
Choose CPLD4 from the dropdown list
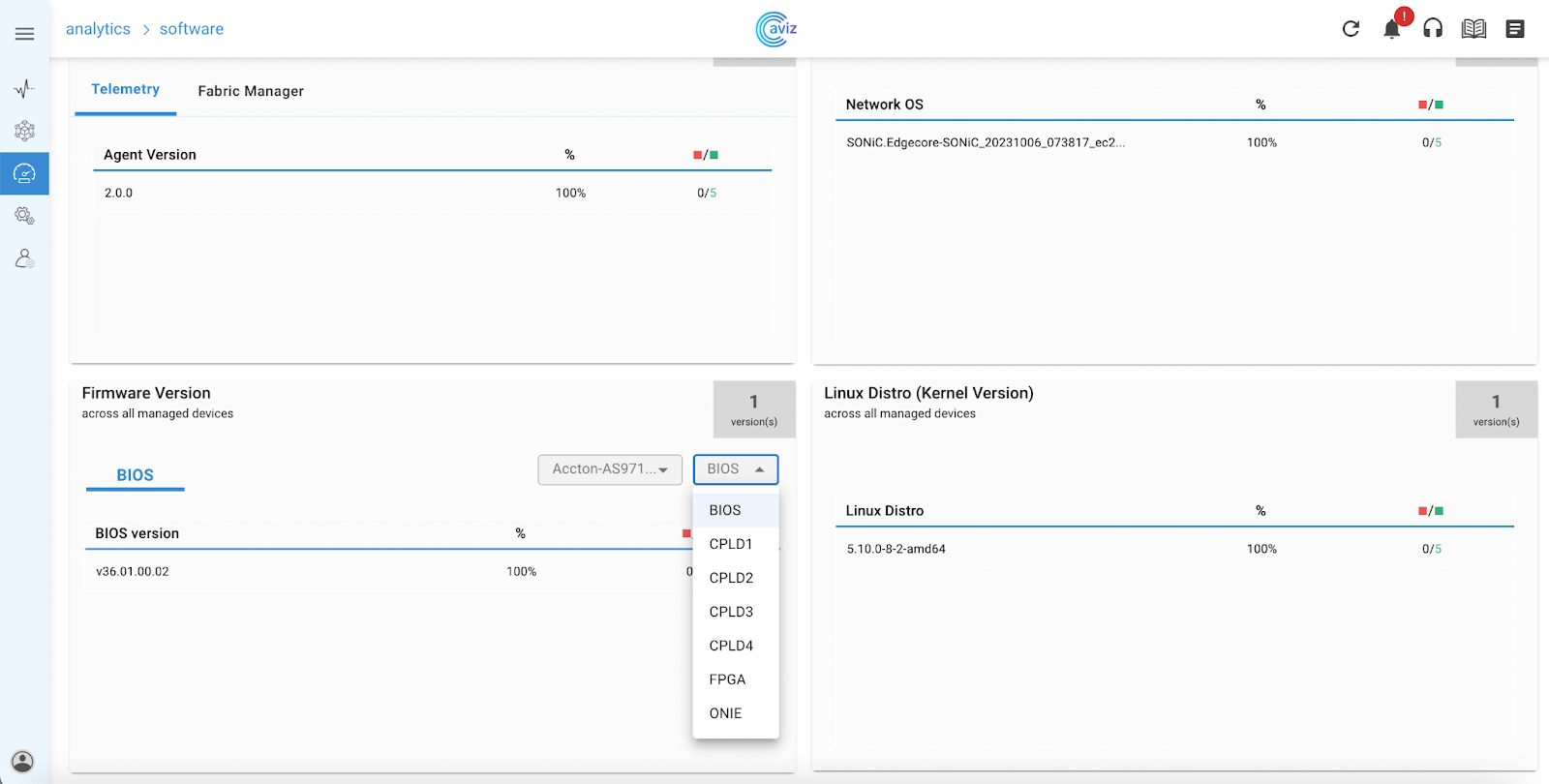pos(736,646)
